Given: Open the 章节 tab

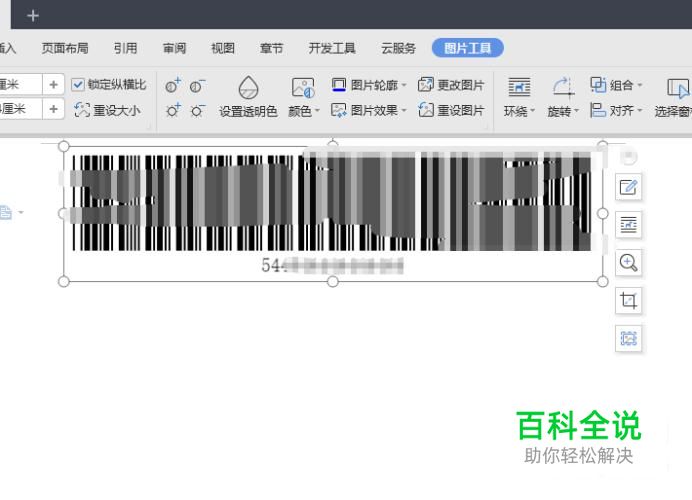Looking at the screenshot, I should (271, 48).
